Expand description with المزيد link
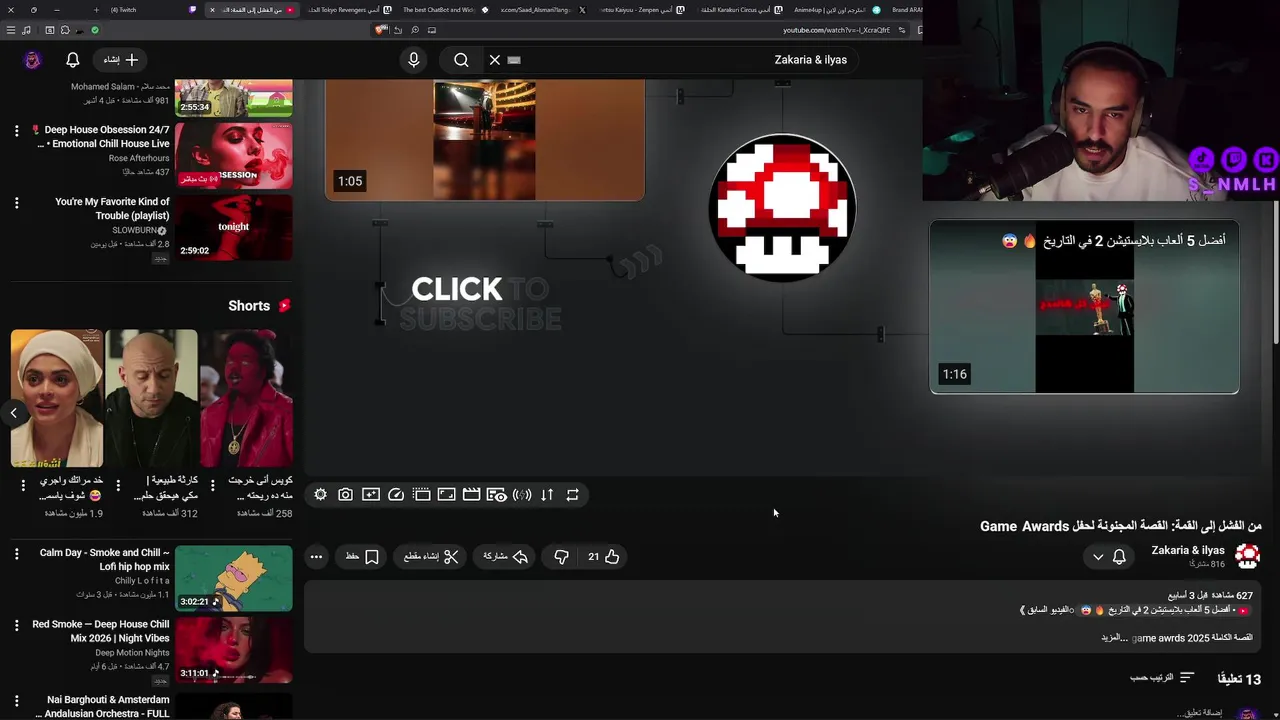Screen dimensions: 1280x720 coord(1115,638)
